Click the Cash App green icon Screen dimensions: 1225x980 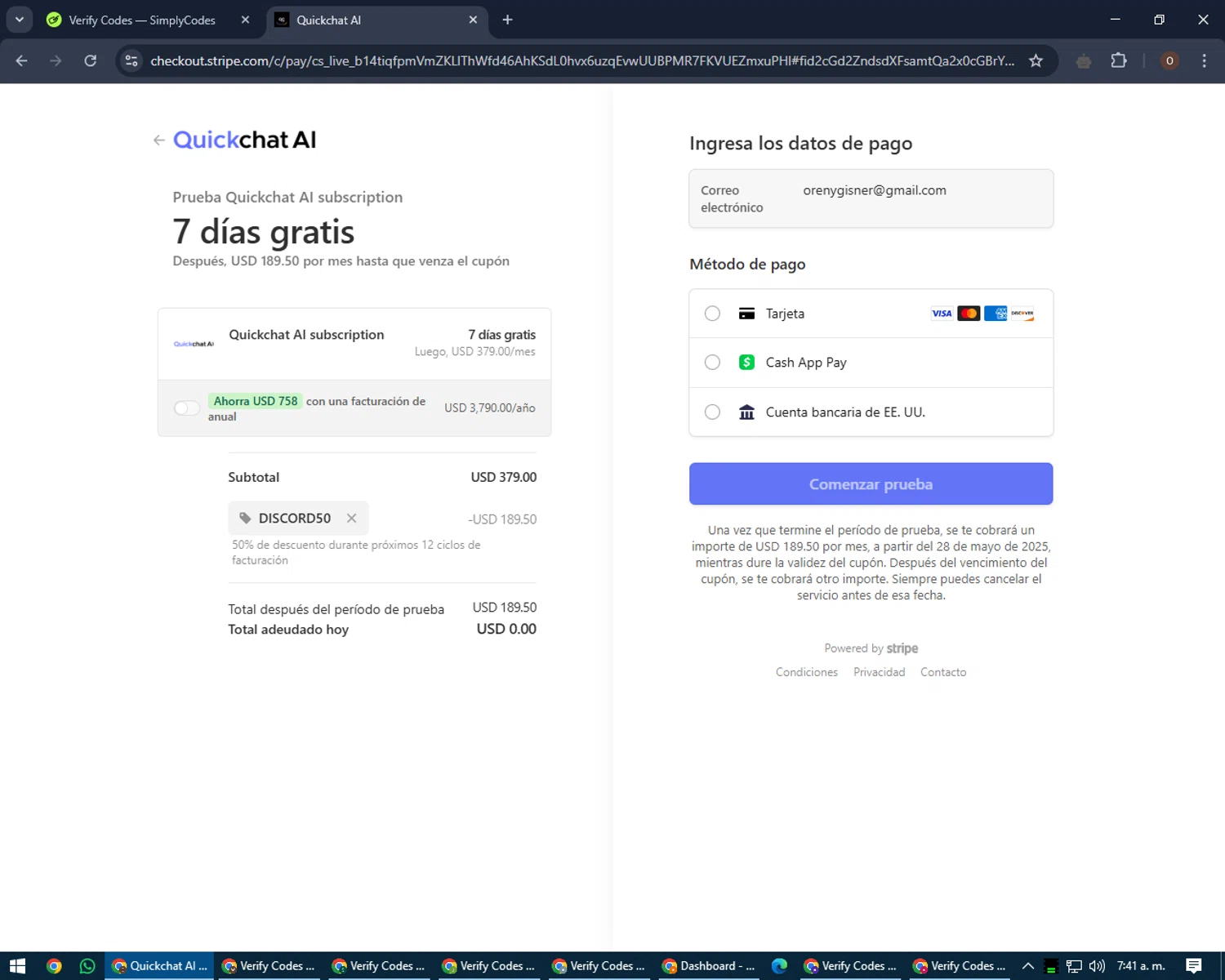[746, 363]
